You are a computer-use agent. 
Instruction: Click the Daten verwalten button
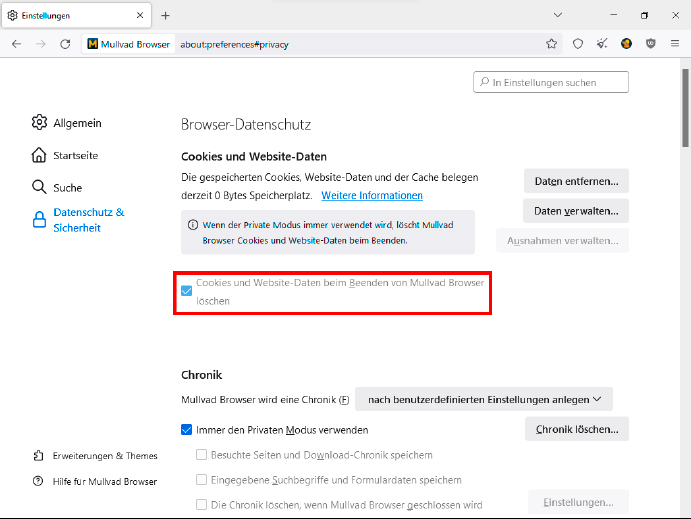[x=576, y=211]
